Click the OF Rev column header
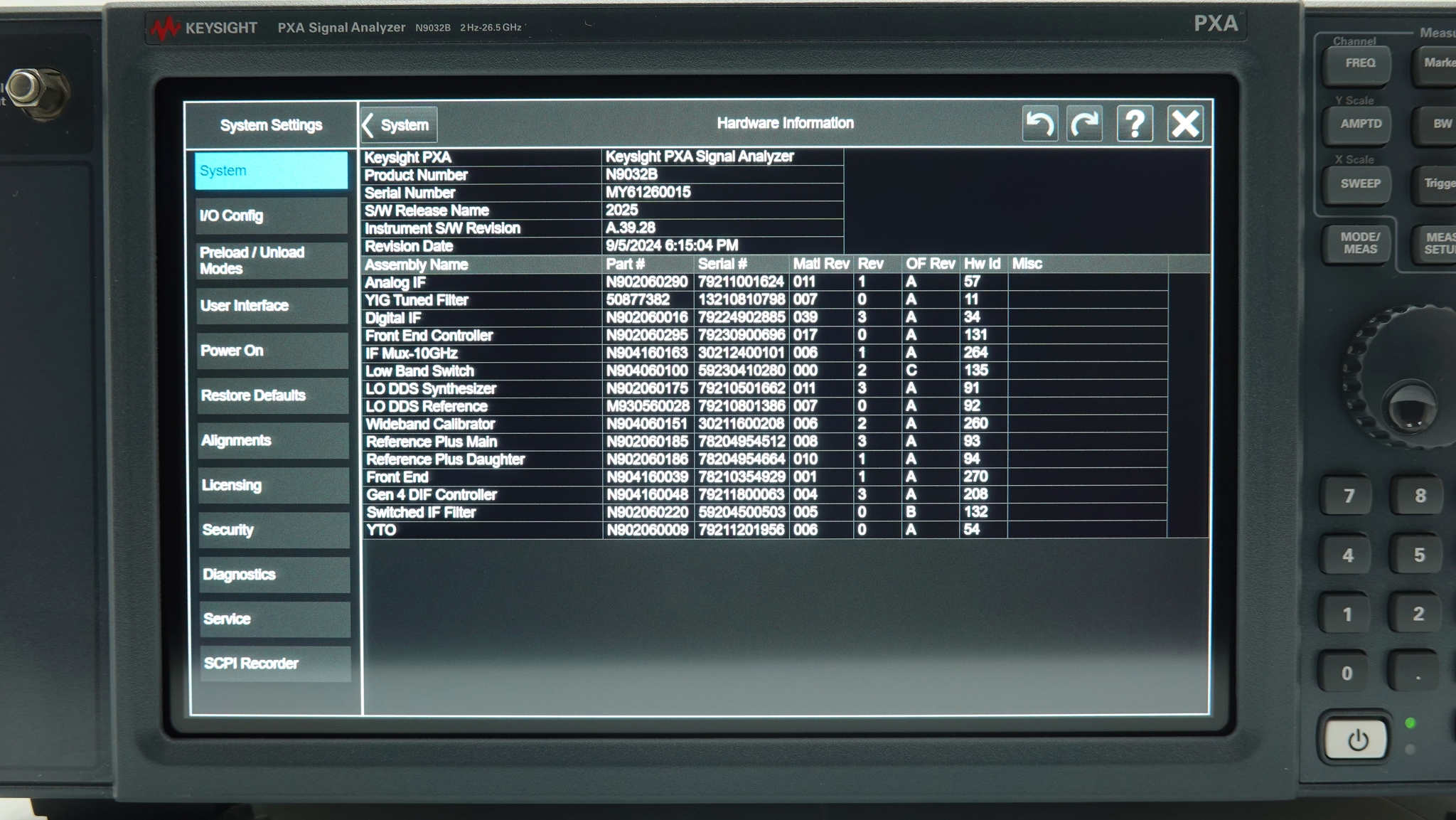 coord(930,264)
